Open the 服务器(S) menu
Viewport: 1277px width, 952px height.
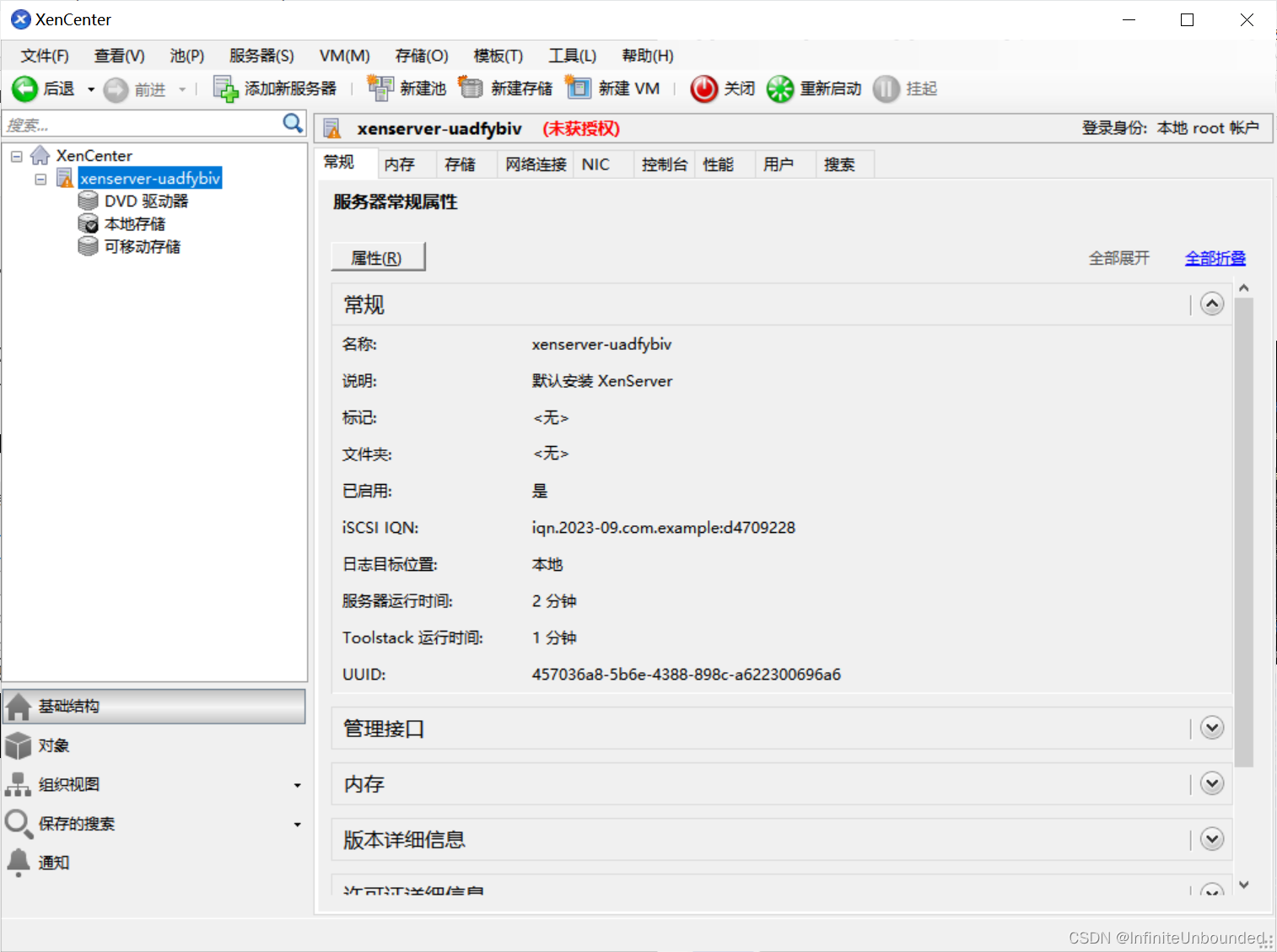click(261, 56)
